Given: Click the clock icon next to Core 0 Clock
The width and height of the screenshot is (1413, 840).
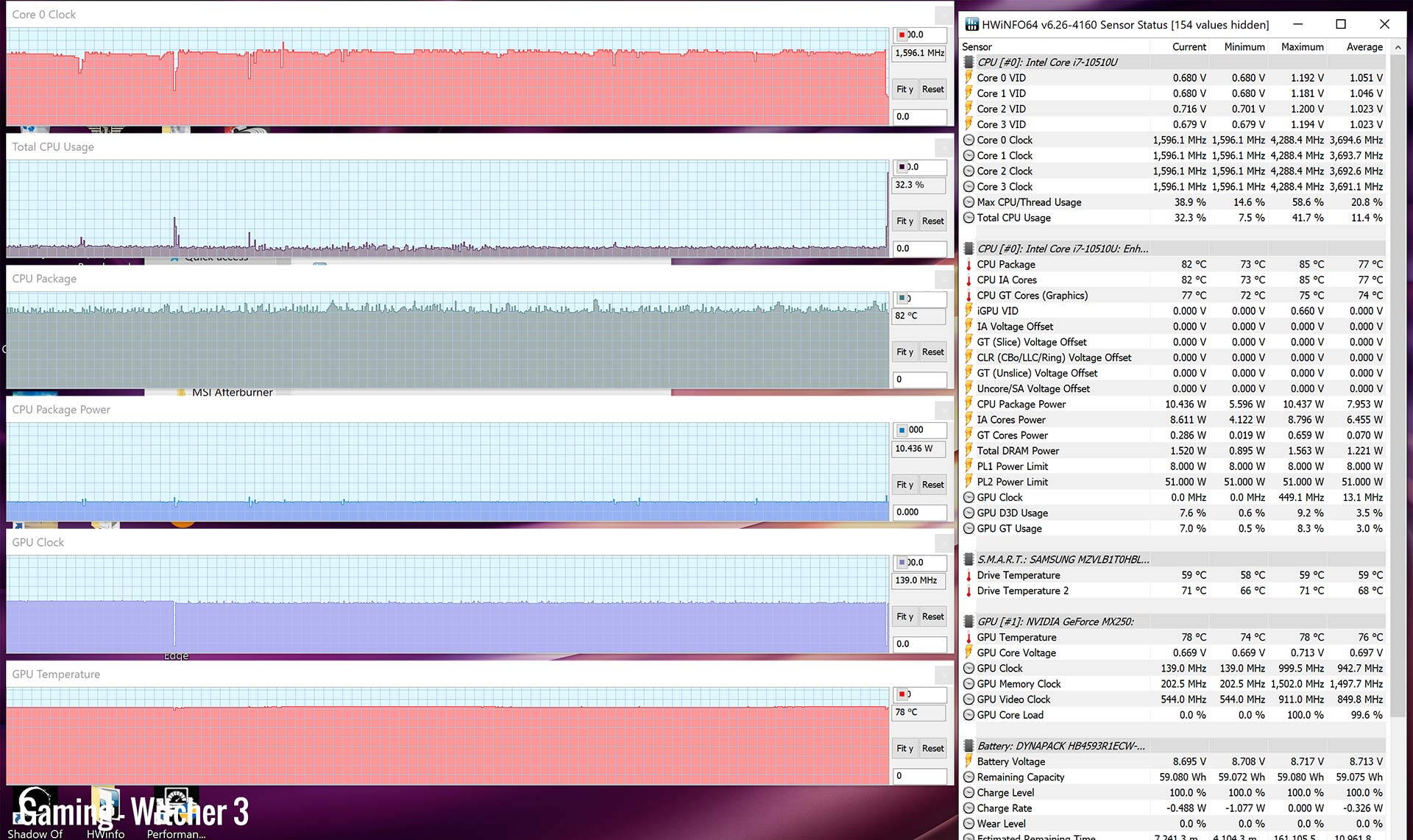Looking at the screenshot, I should [x=968, y=140].
